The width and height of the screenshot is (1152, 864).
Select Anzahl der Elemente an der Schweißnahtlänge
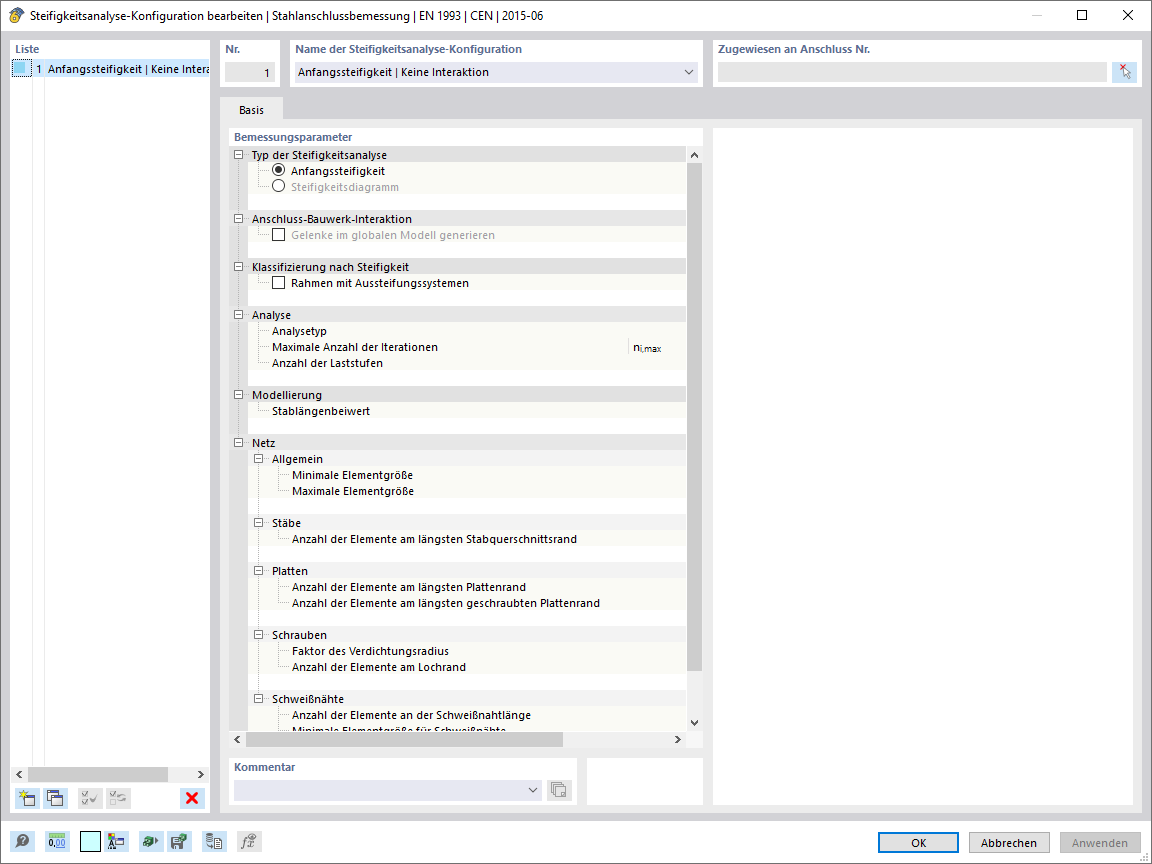467,715
